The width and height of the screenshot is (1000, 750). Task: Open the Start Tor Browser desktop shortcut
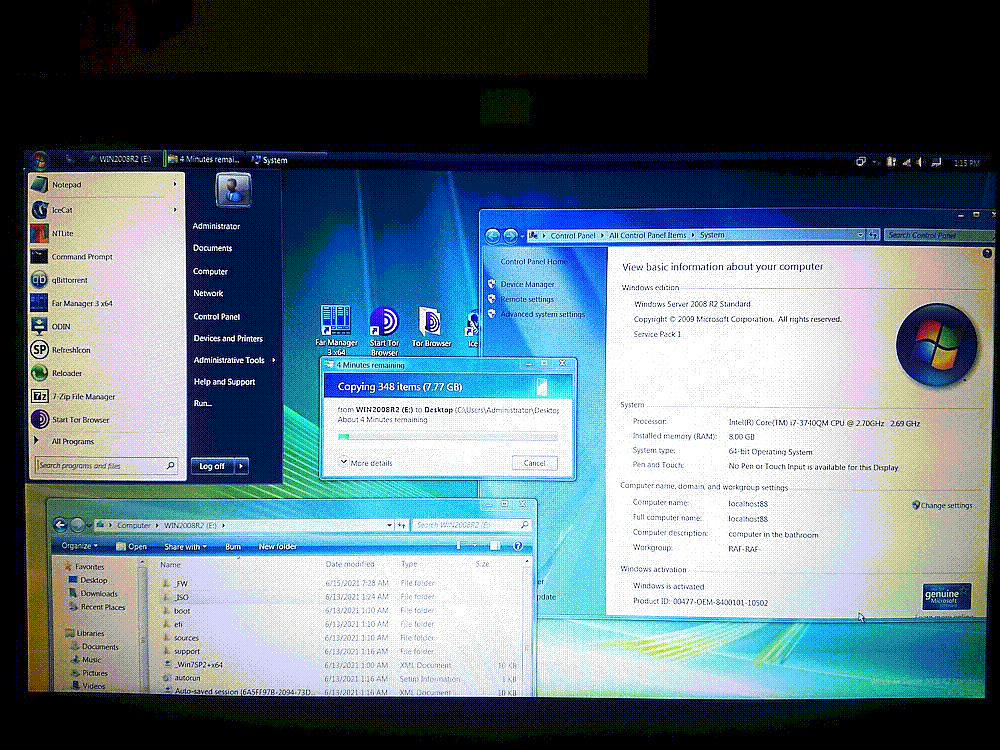(x=384, y=330)
